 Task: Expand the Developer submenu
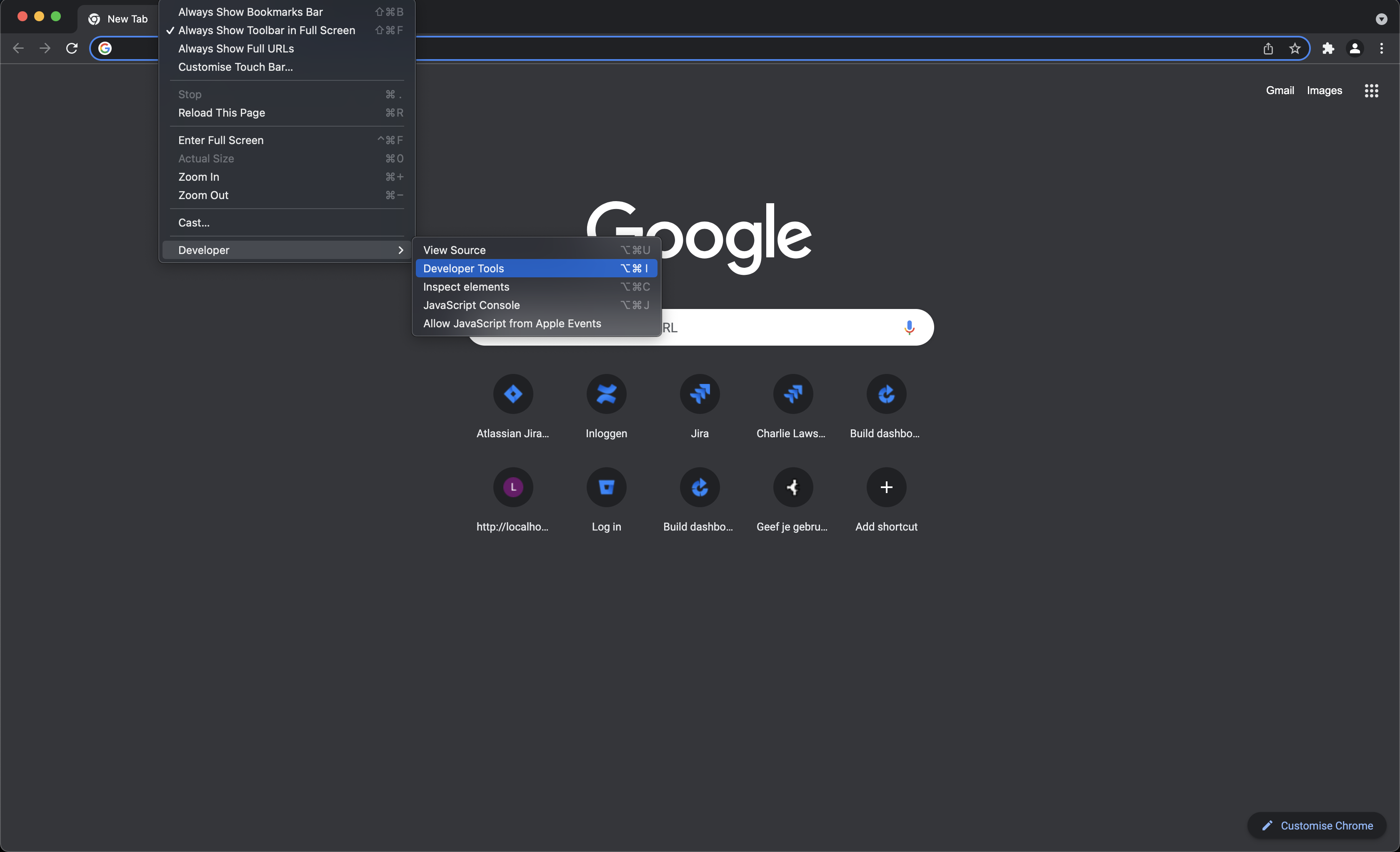point(287,250)
